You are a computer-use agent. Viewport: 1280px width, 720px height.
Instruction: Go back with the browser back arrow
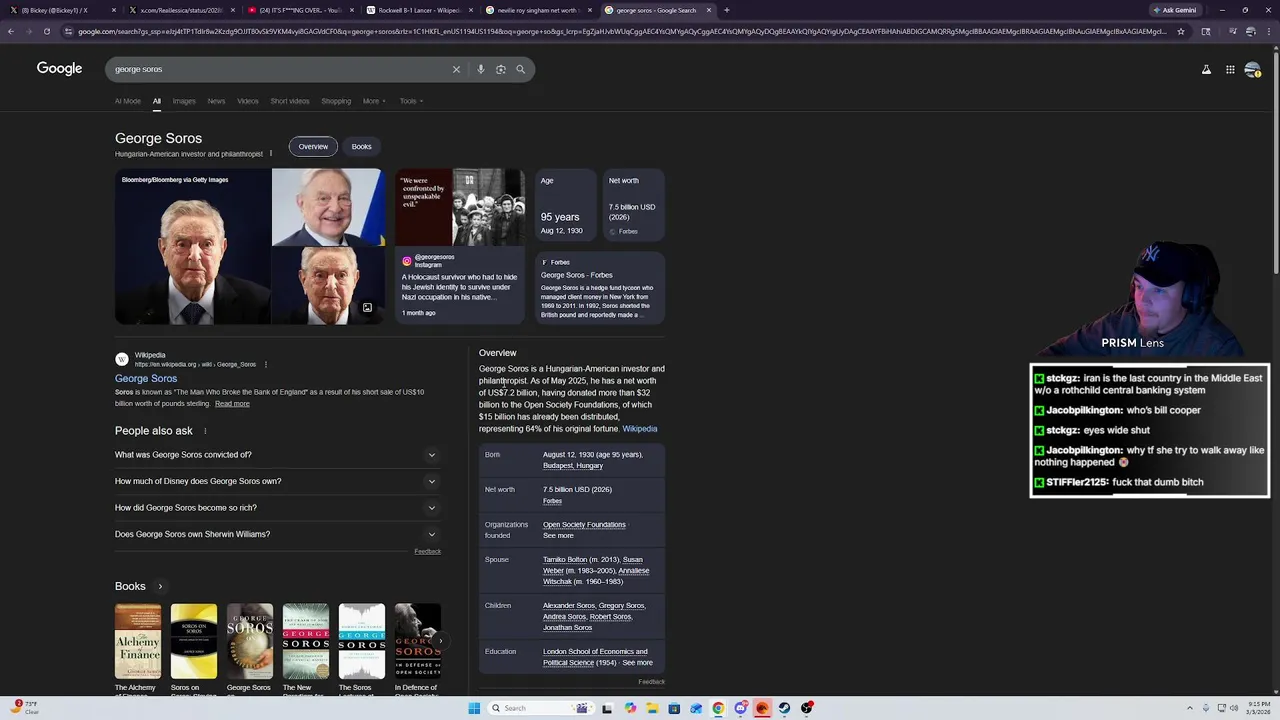click(11, 31)
